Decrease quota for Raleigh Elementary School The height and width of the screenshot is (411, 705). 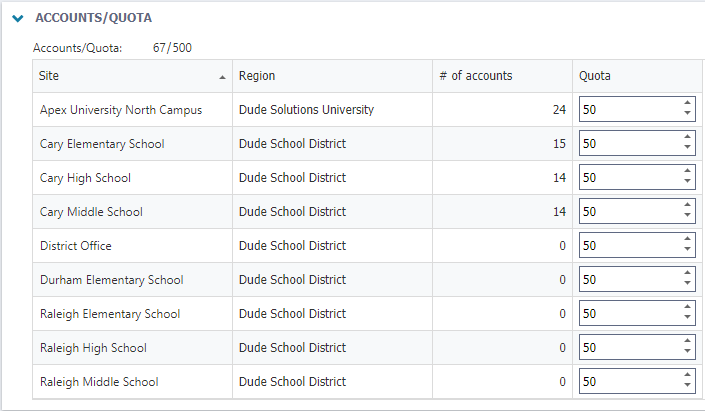pos(687,319)
